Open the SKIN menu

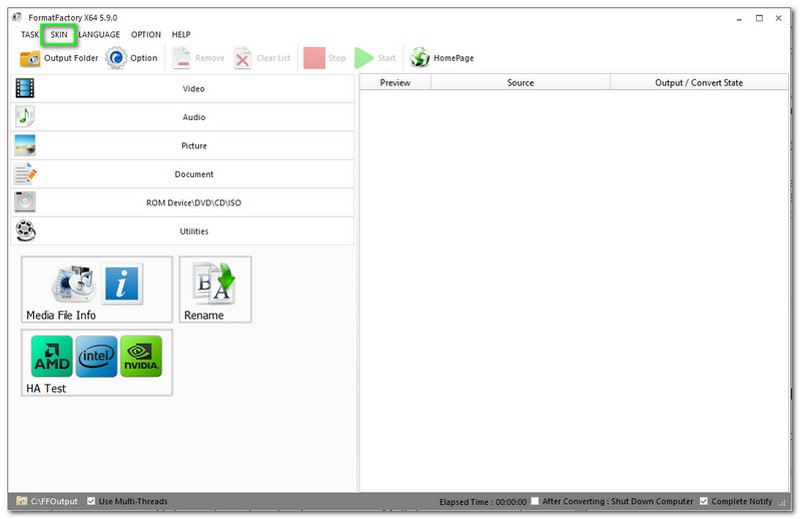[x=59, y=35]
